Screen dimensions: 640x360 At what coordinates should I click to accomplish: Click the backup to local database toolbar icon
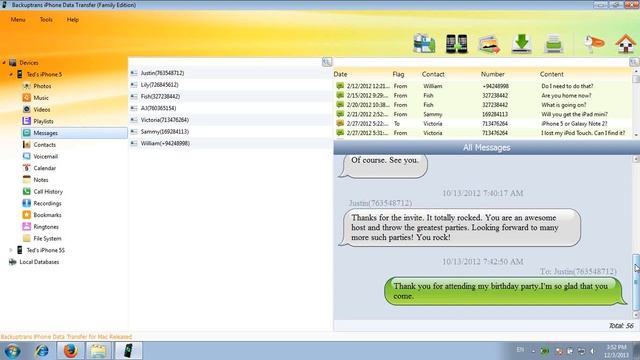(x=424, y=44)
